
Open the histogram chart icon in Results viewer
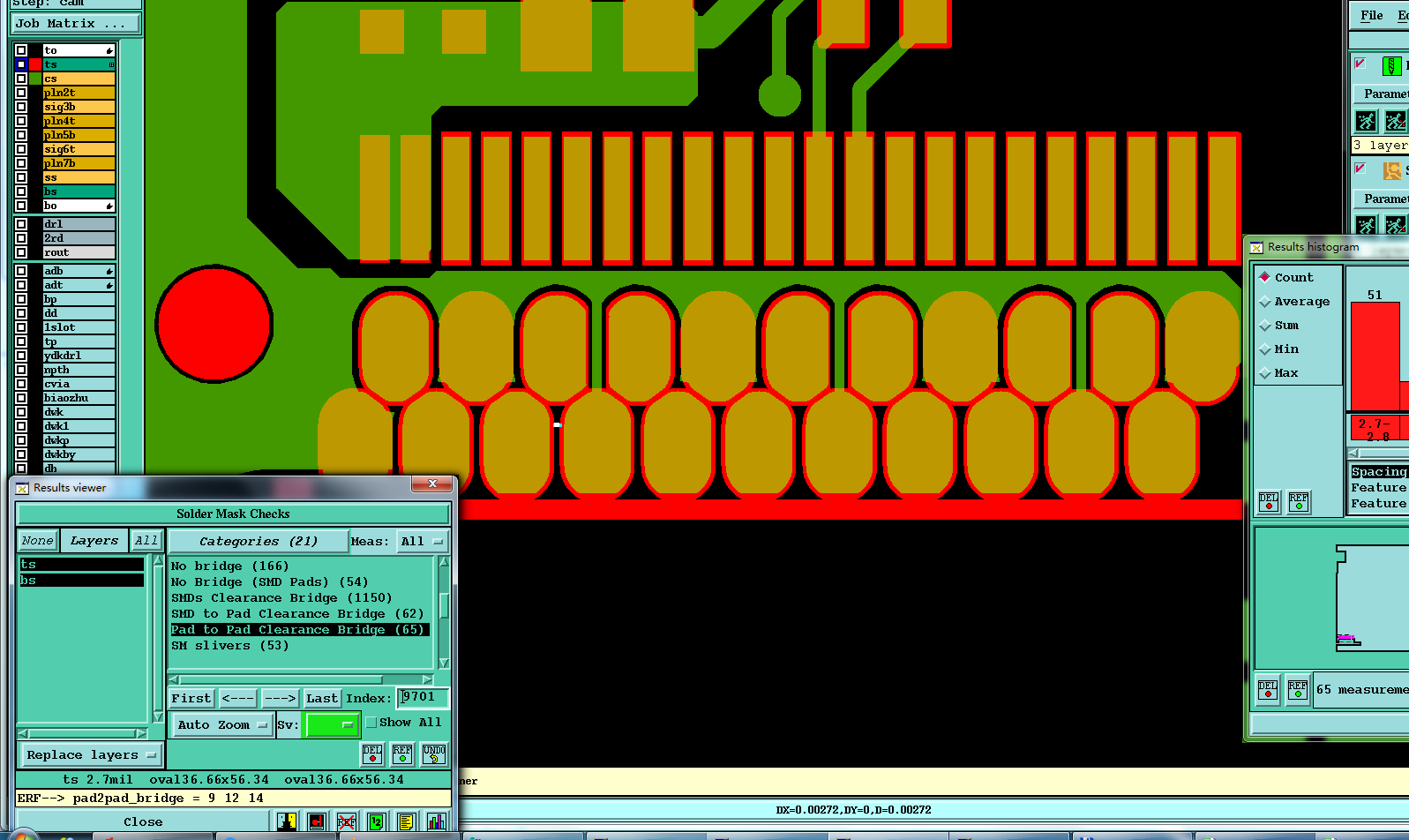(x=437, y=821)
